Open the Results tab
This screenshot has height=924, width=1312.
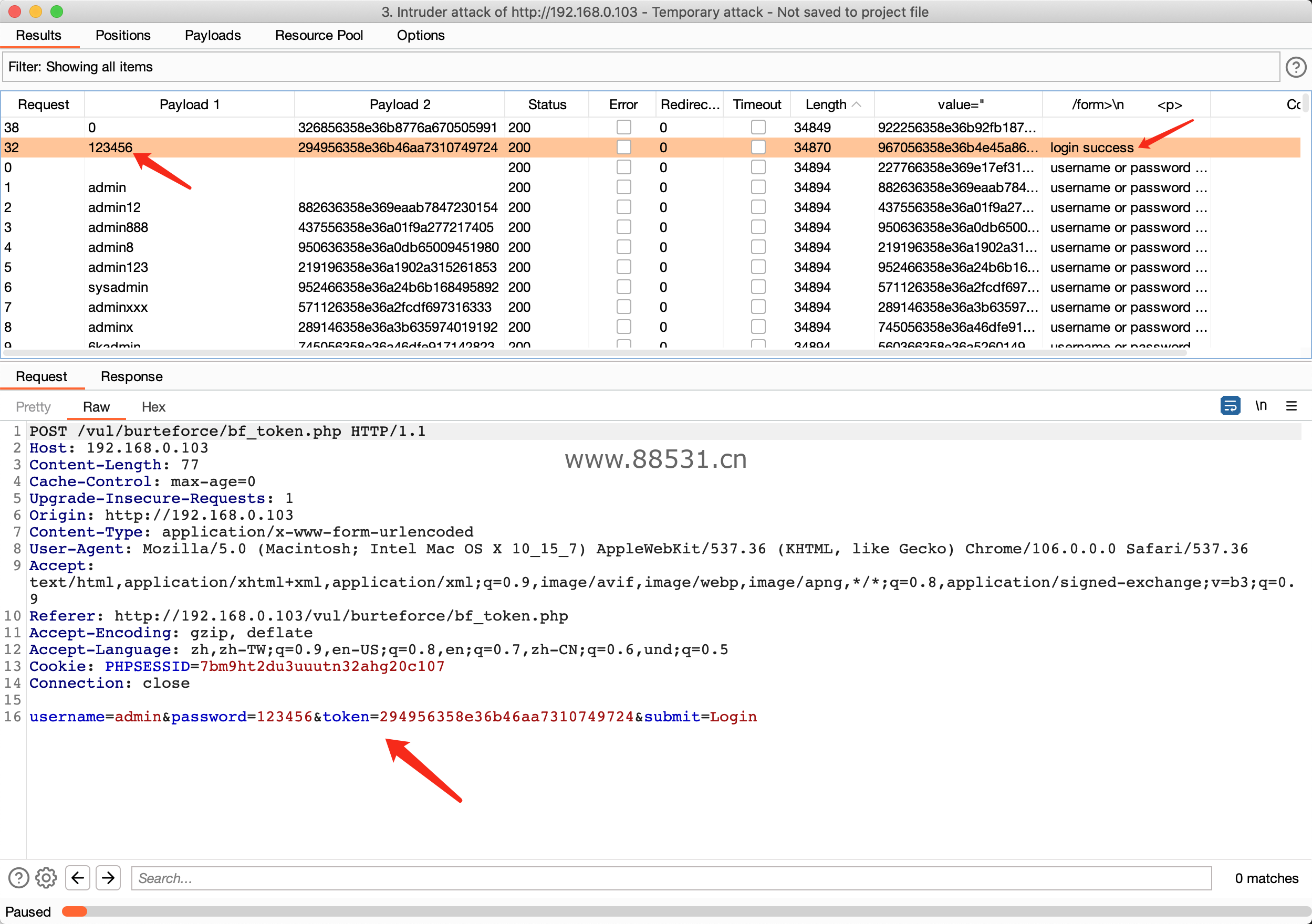pyautogui.click(x=38, y=35)
